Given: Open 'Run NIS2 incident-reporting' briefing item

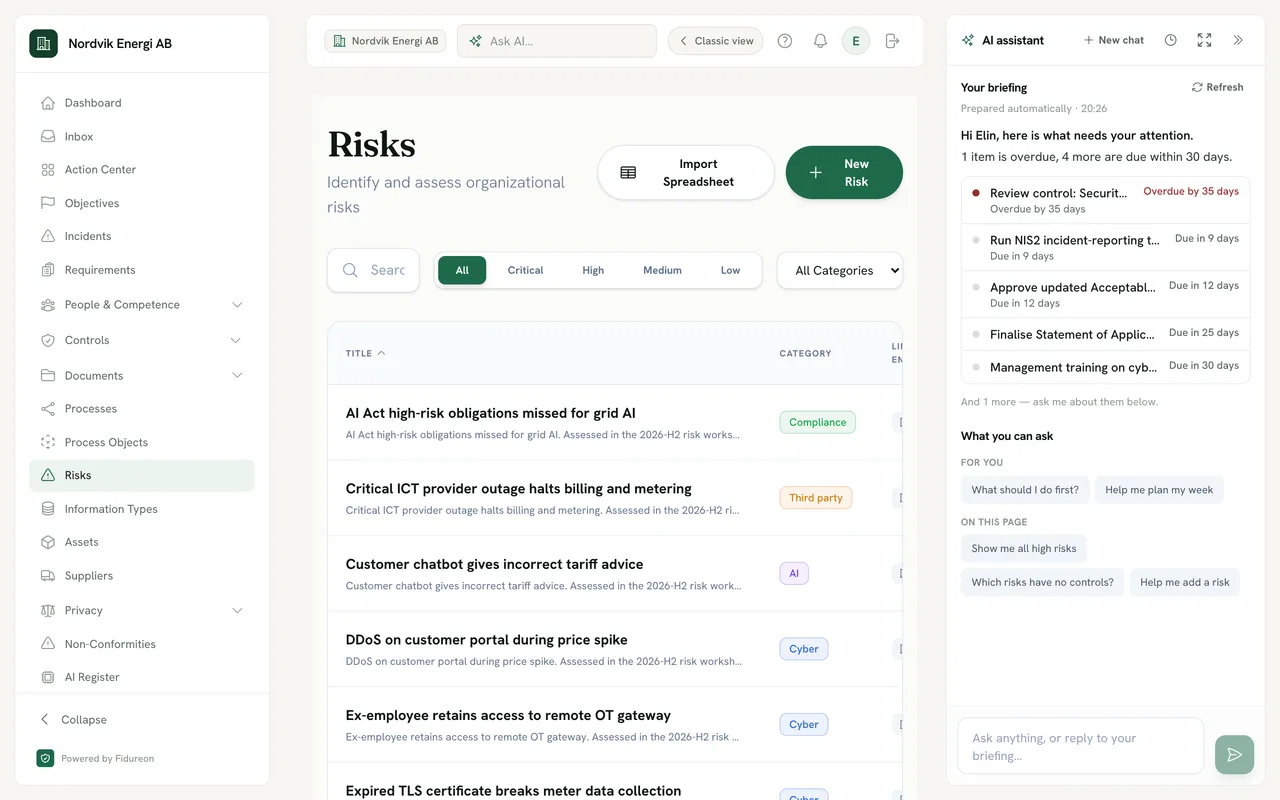Looking at the screenshot, I should (x=1105, y=247).
